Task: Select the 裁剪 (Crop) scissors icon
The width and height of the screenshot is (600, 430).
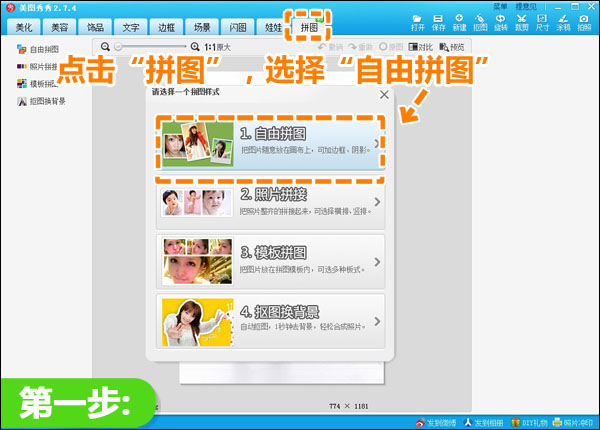Action: [521, 18]
